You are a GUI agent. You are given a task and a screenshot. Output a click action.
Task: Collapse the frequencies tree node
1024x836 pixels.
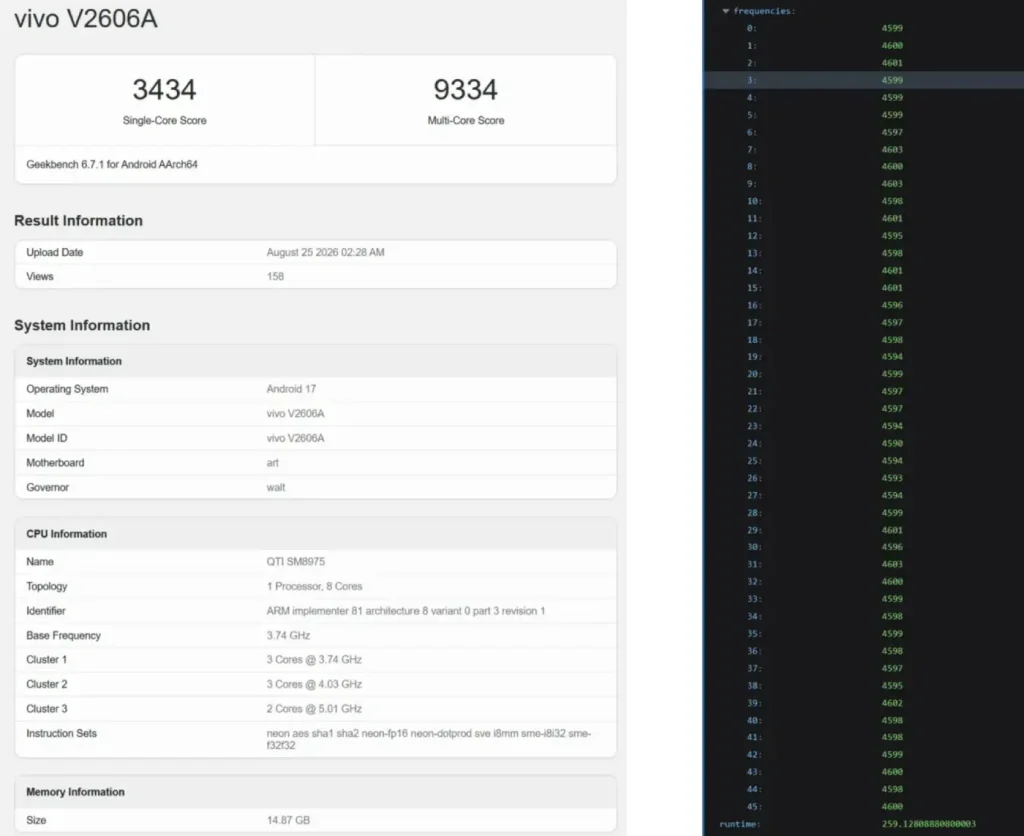pos(726,11)
